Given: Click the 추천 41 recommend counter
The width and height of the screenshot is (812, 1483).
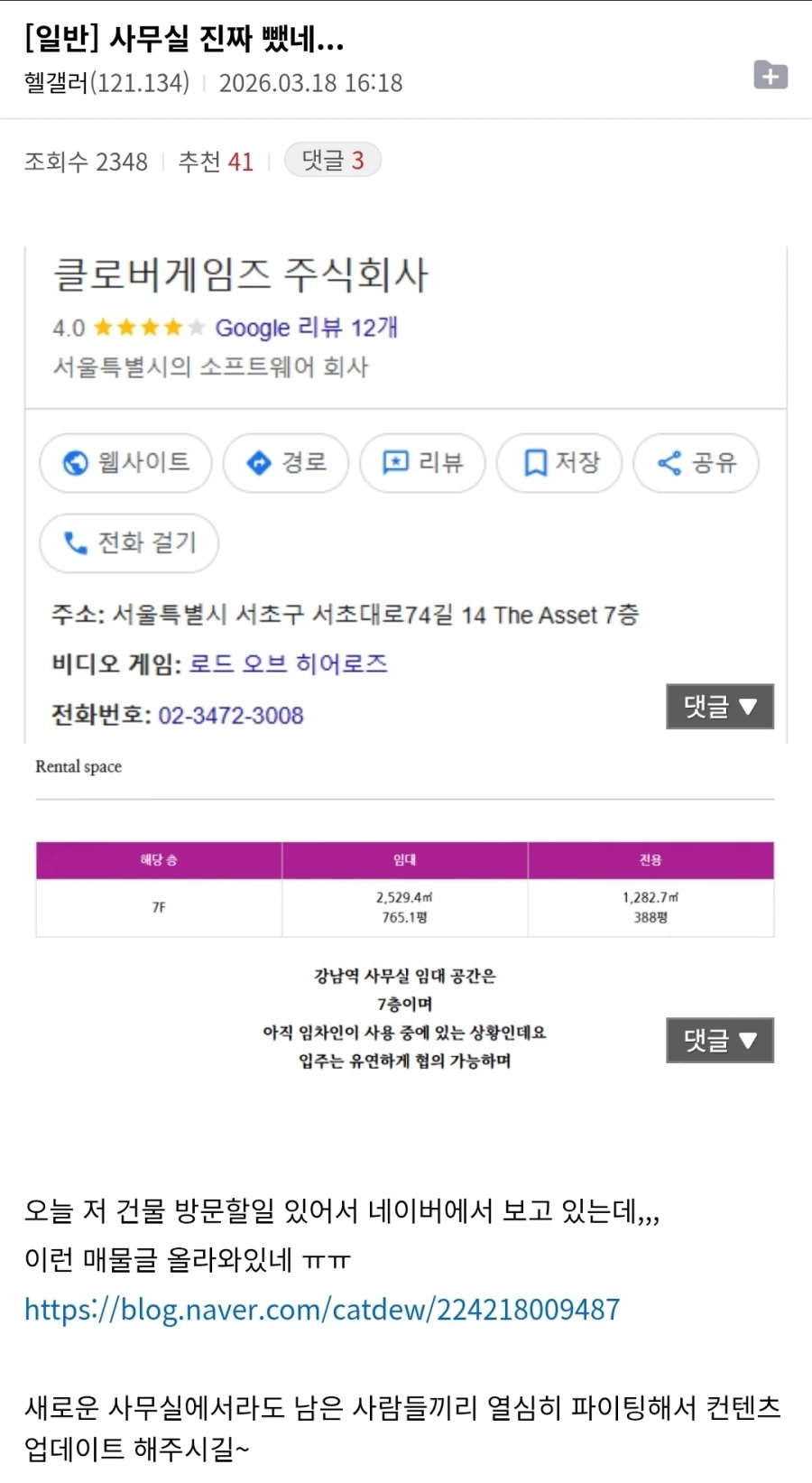Looking at the screenshot, I should (x=217, y=161).
